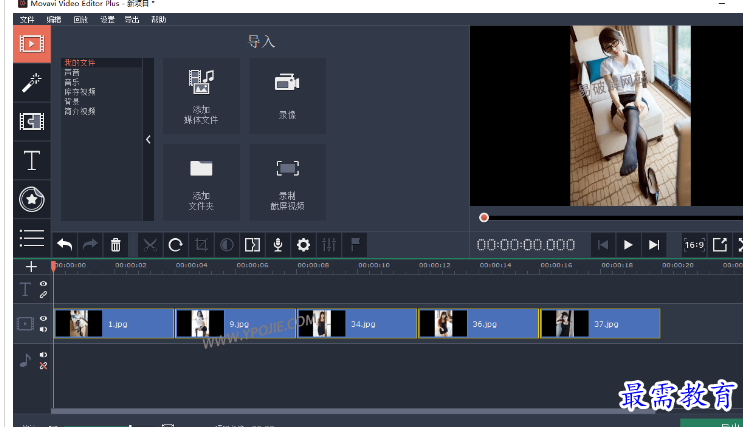743x427 pixels.
Task: Delete the selected clip with trash icon
Action: pos(116,245)
